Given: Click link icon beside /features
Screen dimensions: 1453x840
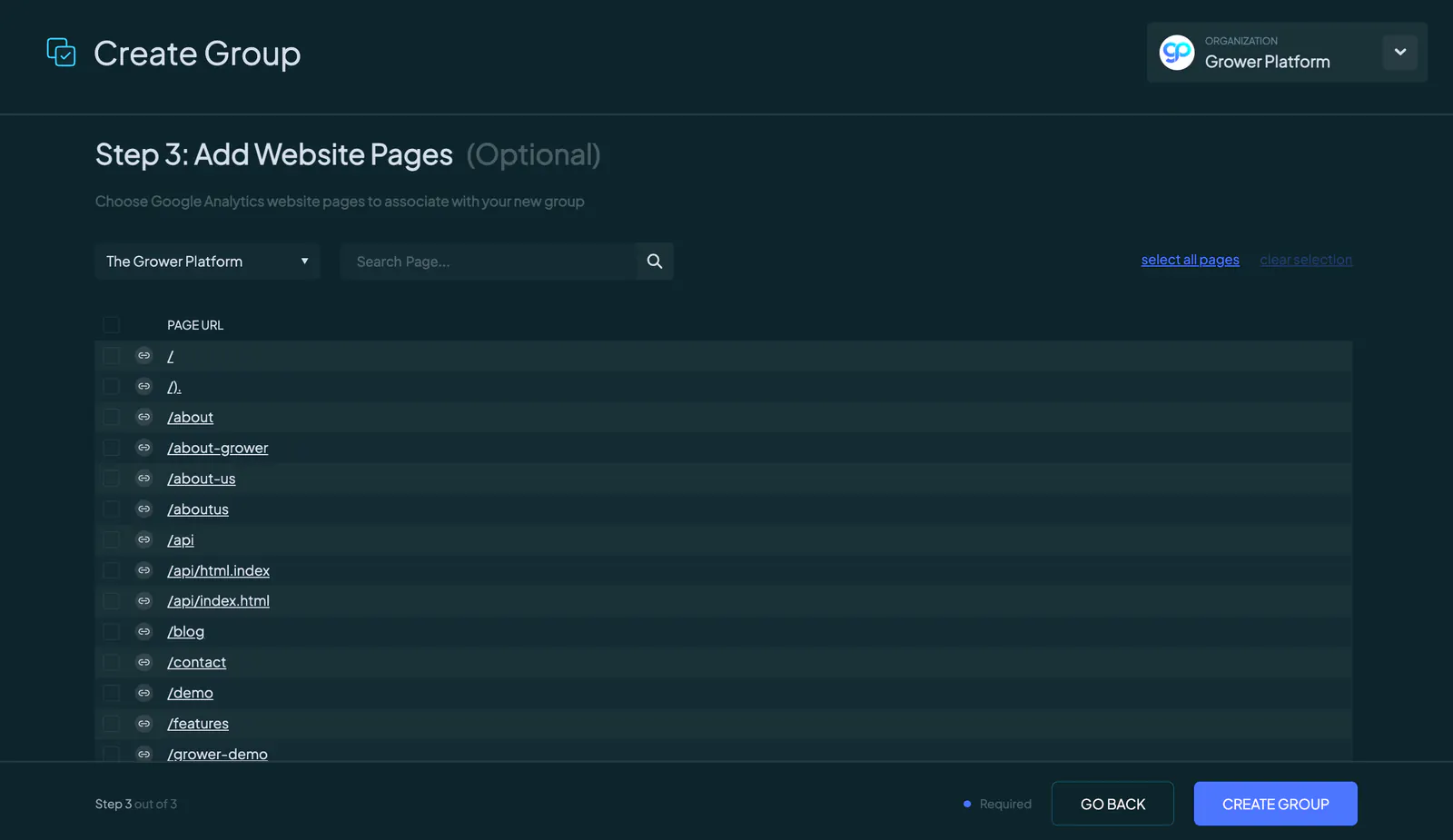Looking at the screenshot, I should tap(143, 724).
